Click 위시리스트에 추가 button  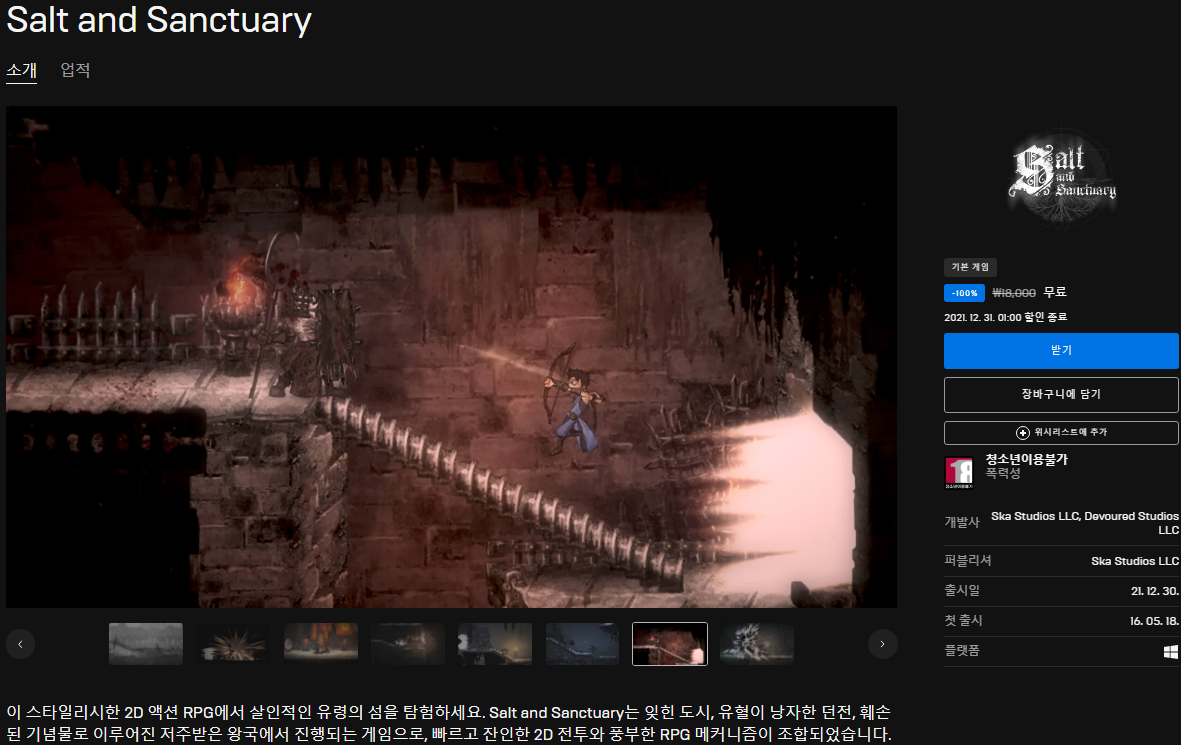1060,432
